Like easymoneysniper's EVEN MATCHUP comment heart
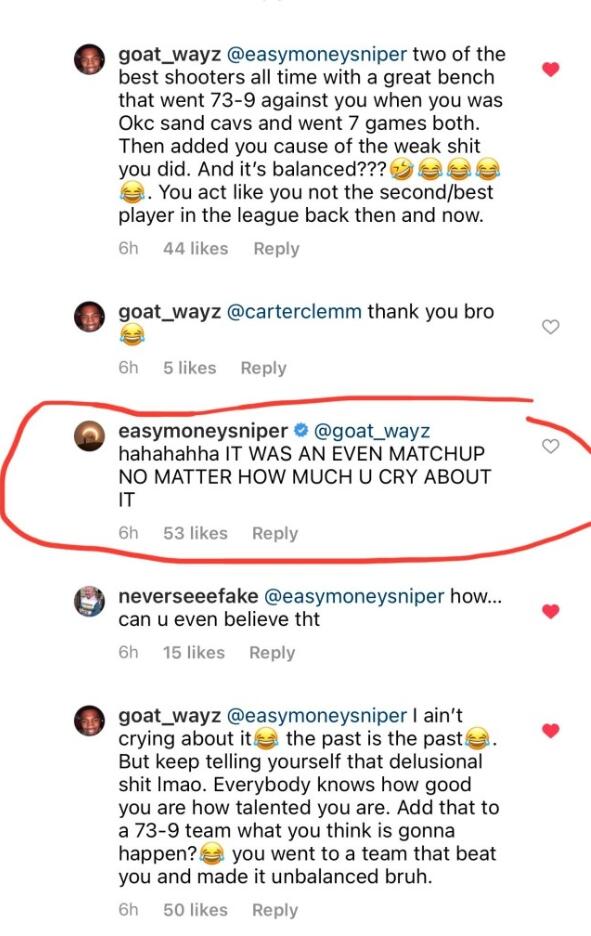The width and height of the screenshot is (591, 936). (550, 446)
